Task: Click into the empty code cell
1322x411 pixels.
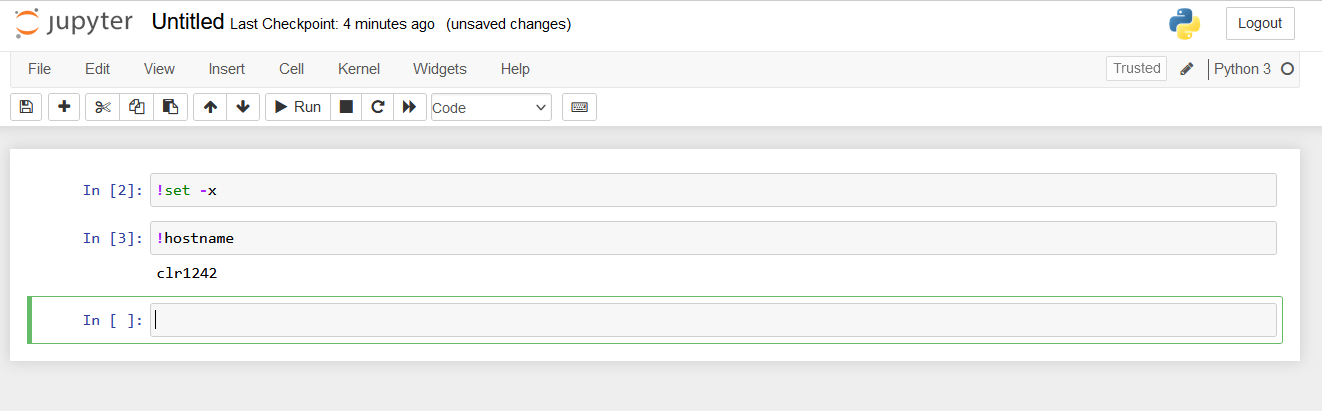Action: [x=713, y=320]
